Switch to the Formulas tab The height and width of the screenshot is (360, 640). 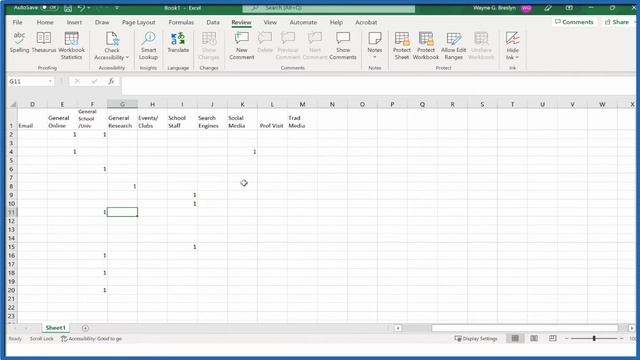click(181, 22)
